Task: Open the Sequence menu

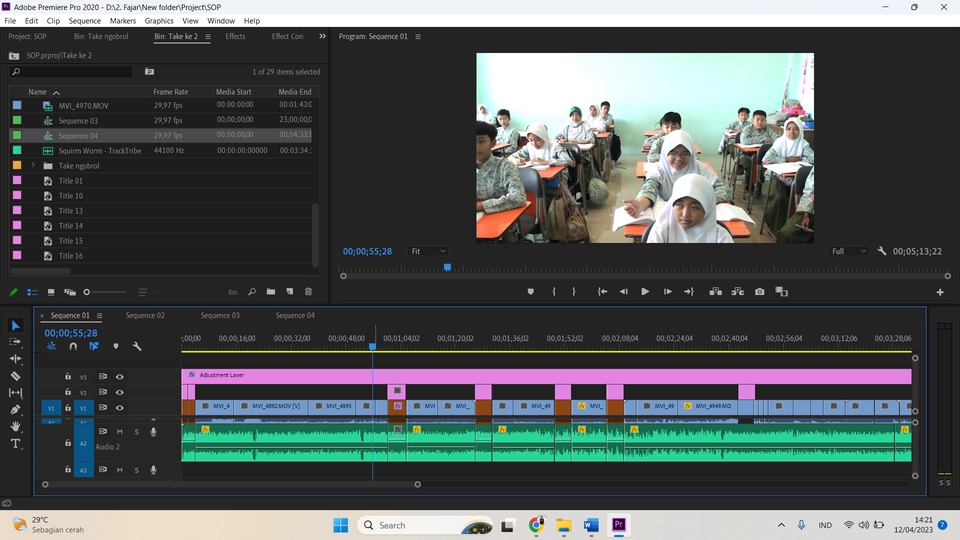Action: tap(84, 21)
